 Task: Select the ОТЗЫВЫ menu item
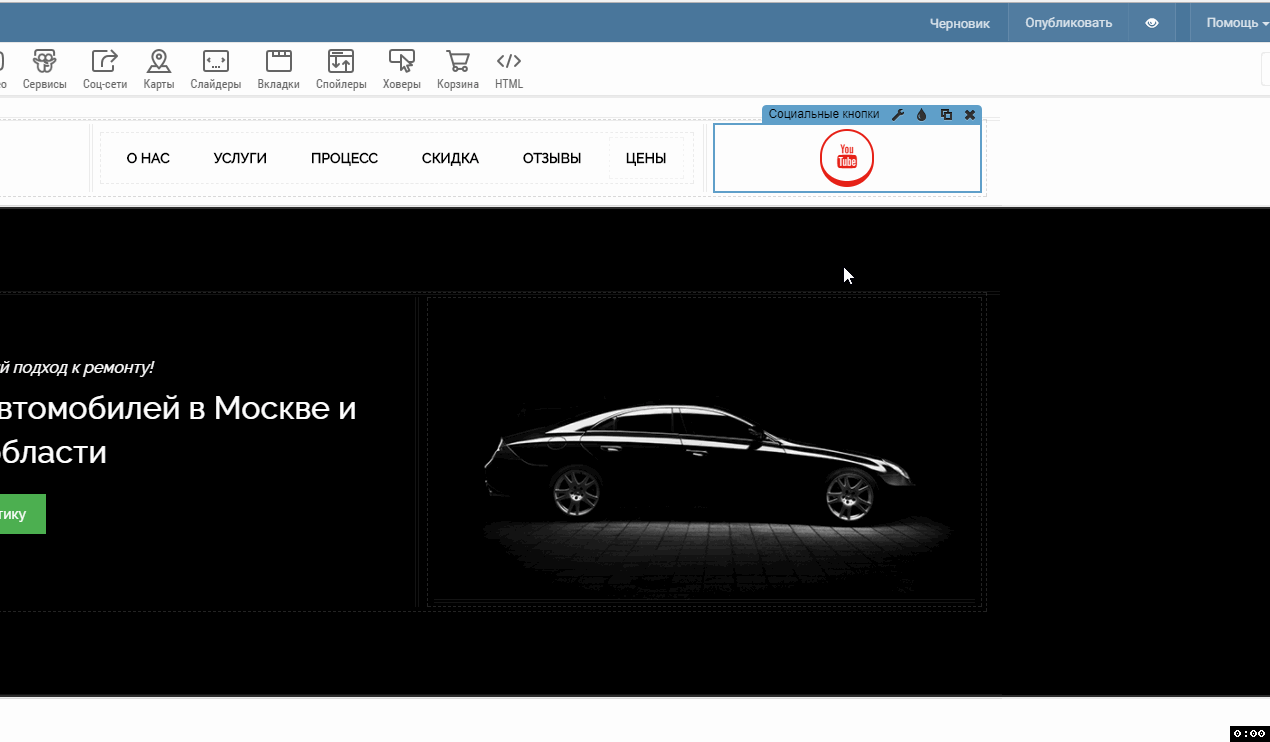tap(552, 158)
